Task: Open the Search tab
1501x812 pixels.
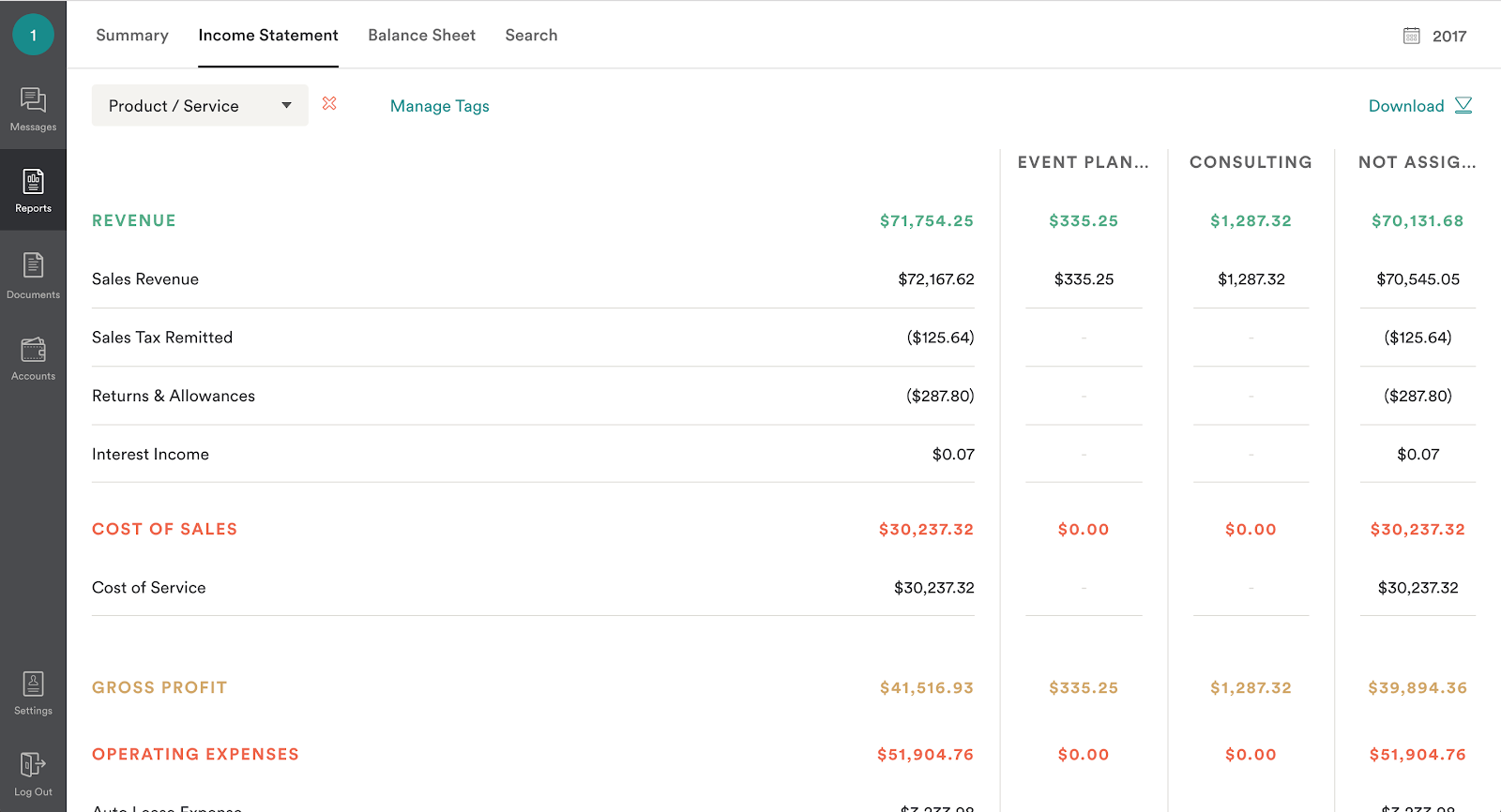Action: tap(531, 35)
